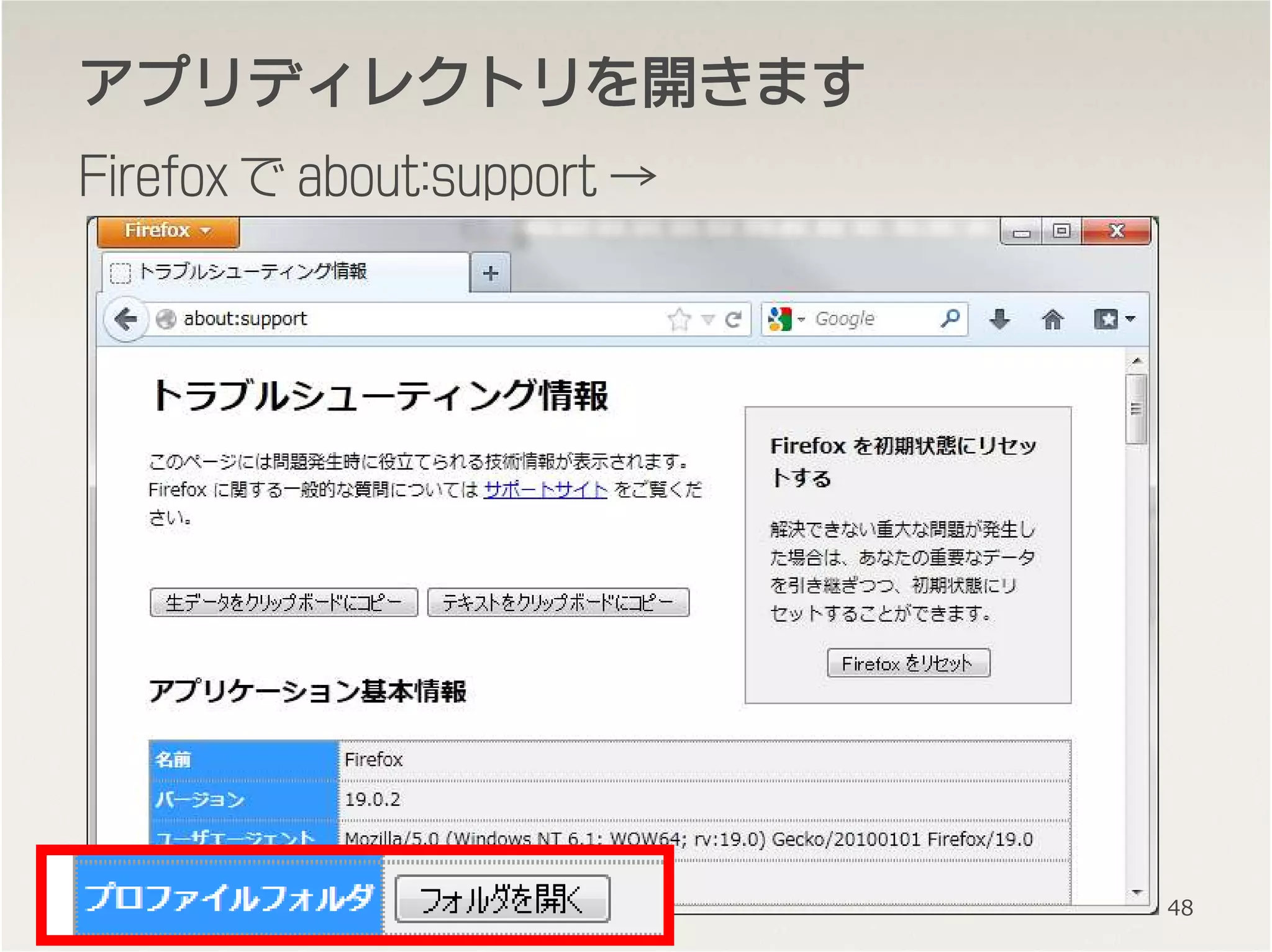1272x952 pixels.
Task: Open the サポートサイト link
Action: pos(545,490)
